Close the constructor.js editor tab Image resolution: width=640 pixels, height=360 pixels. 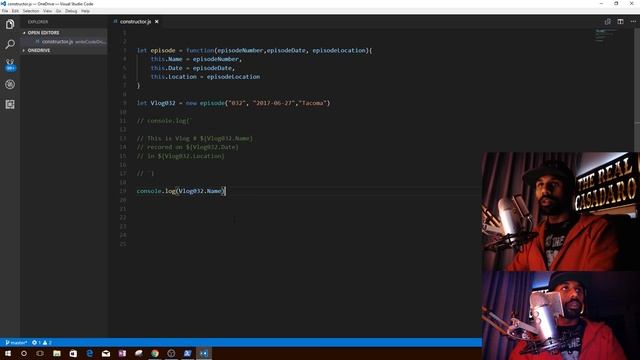click(157, 22)
